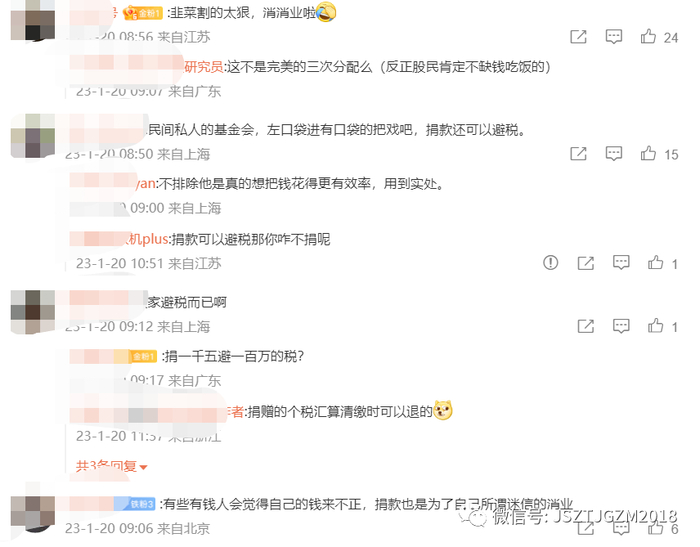Open the 研究员 username link
This screenshot has width=700, height=547.
204,67
